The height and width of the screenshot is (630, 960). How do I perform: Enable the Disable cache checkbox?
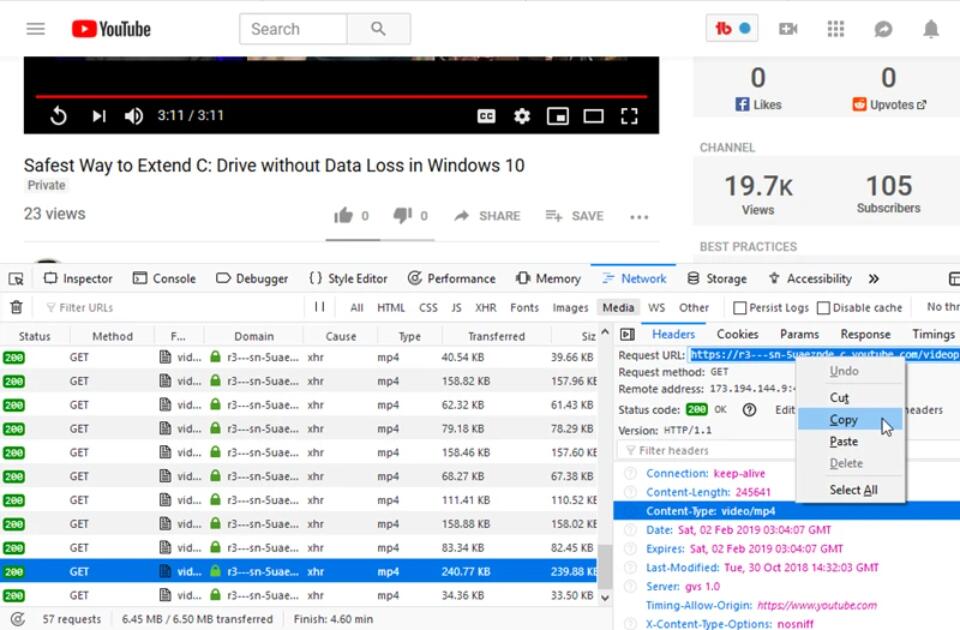tap(823, 308)
